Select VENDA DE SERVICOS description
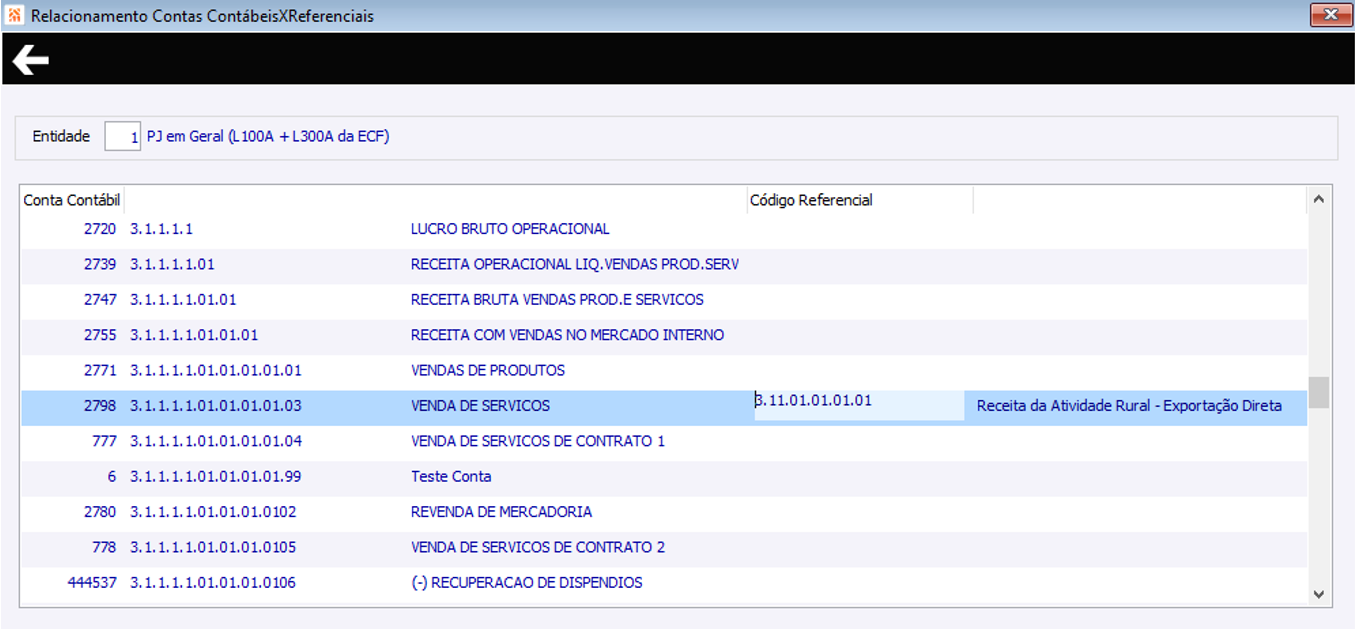The image size is (1355, 629). click(480, 406)
